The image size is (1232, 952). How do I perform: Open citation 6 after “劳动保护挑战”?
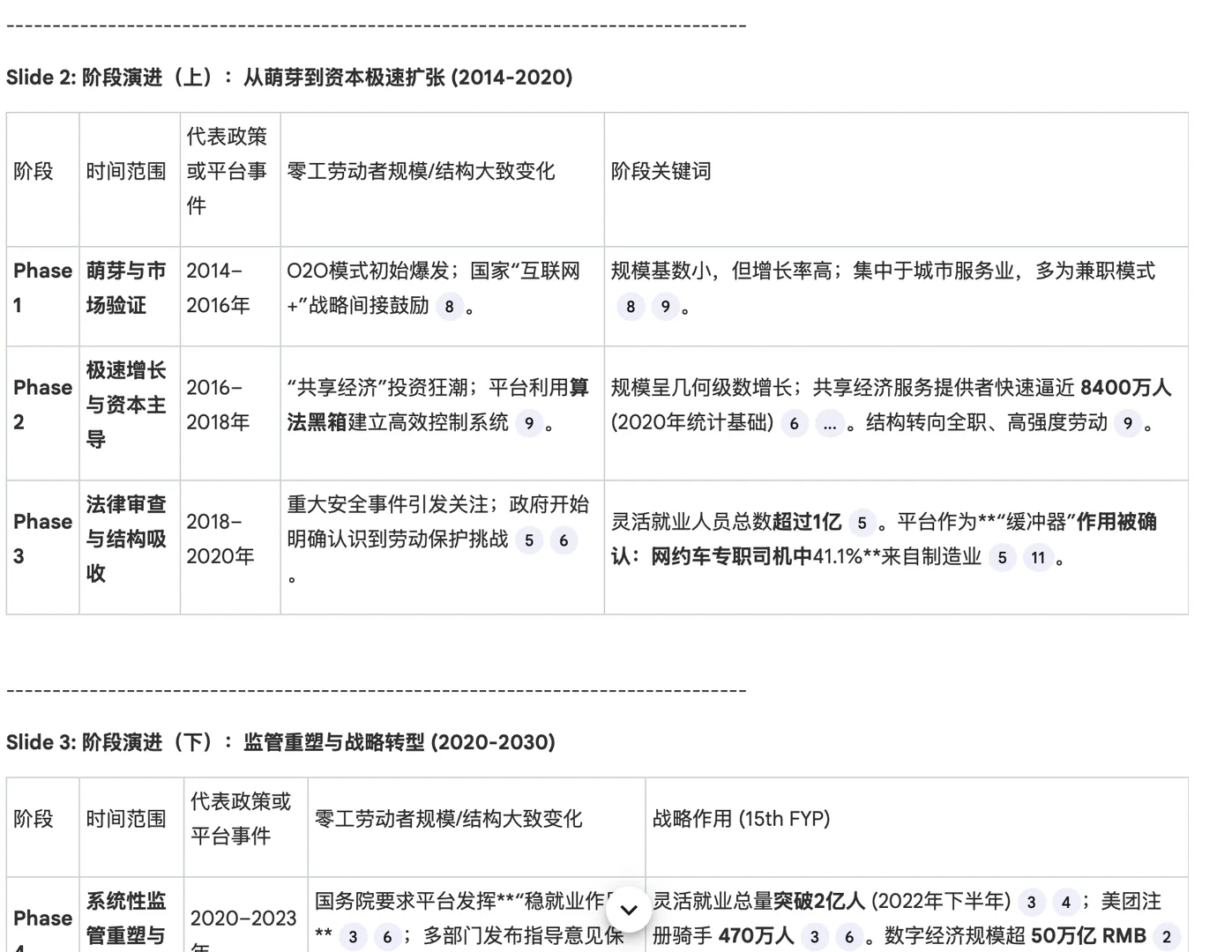[x=564, y=540]
